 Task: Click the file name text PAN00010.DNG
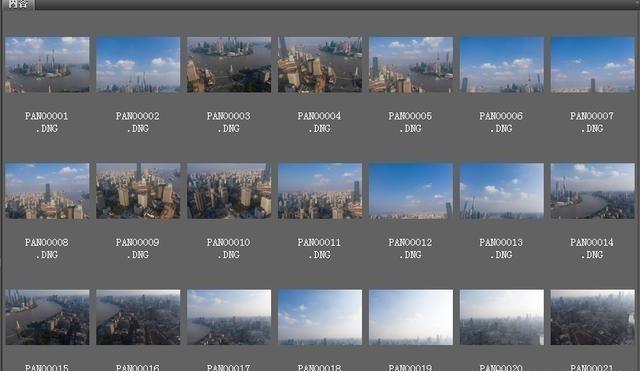tap(229, 249)
